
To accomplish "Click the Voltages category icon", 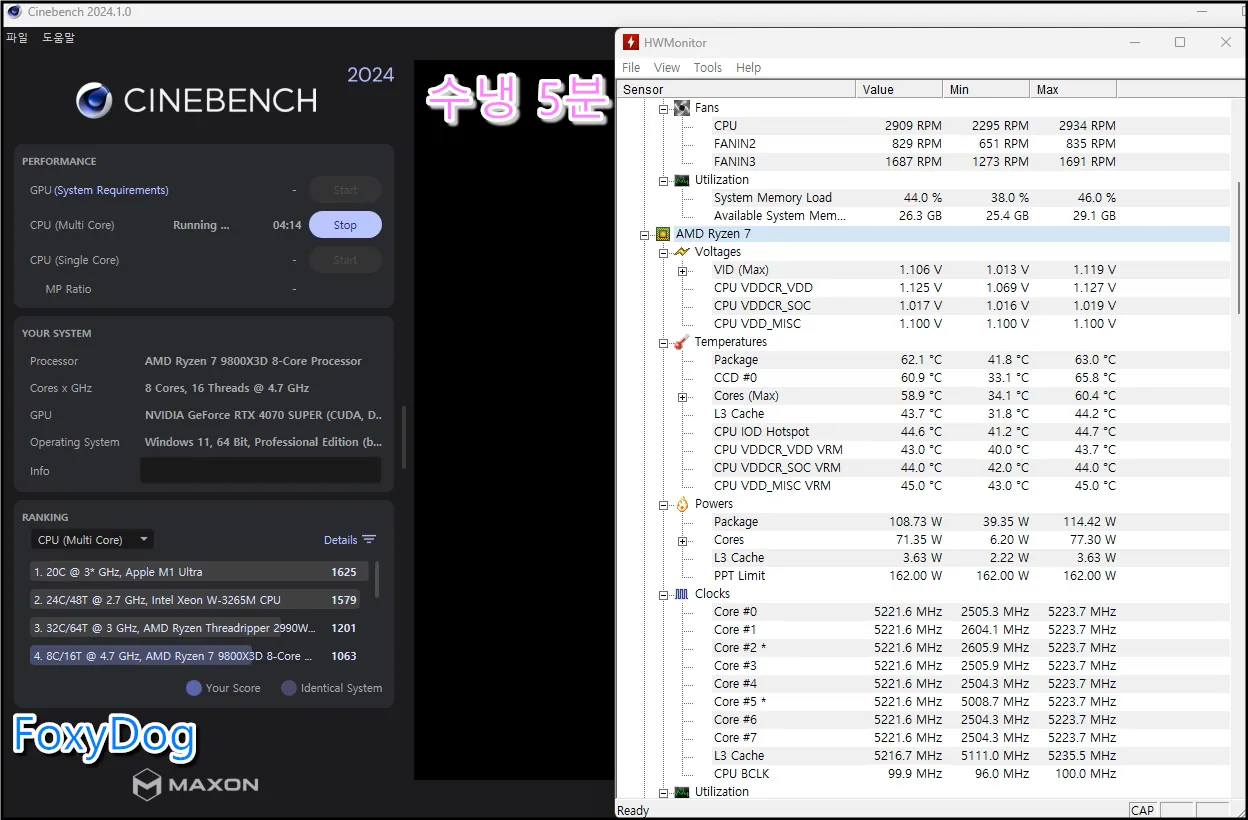I will pyautogui.click(x=682, y=252).
